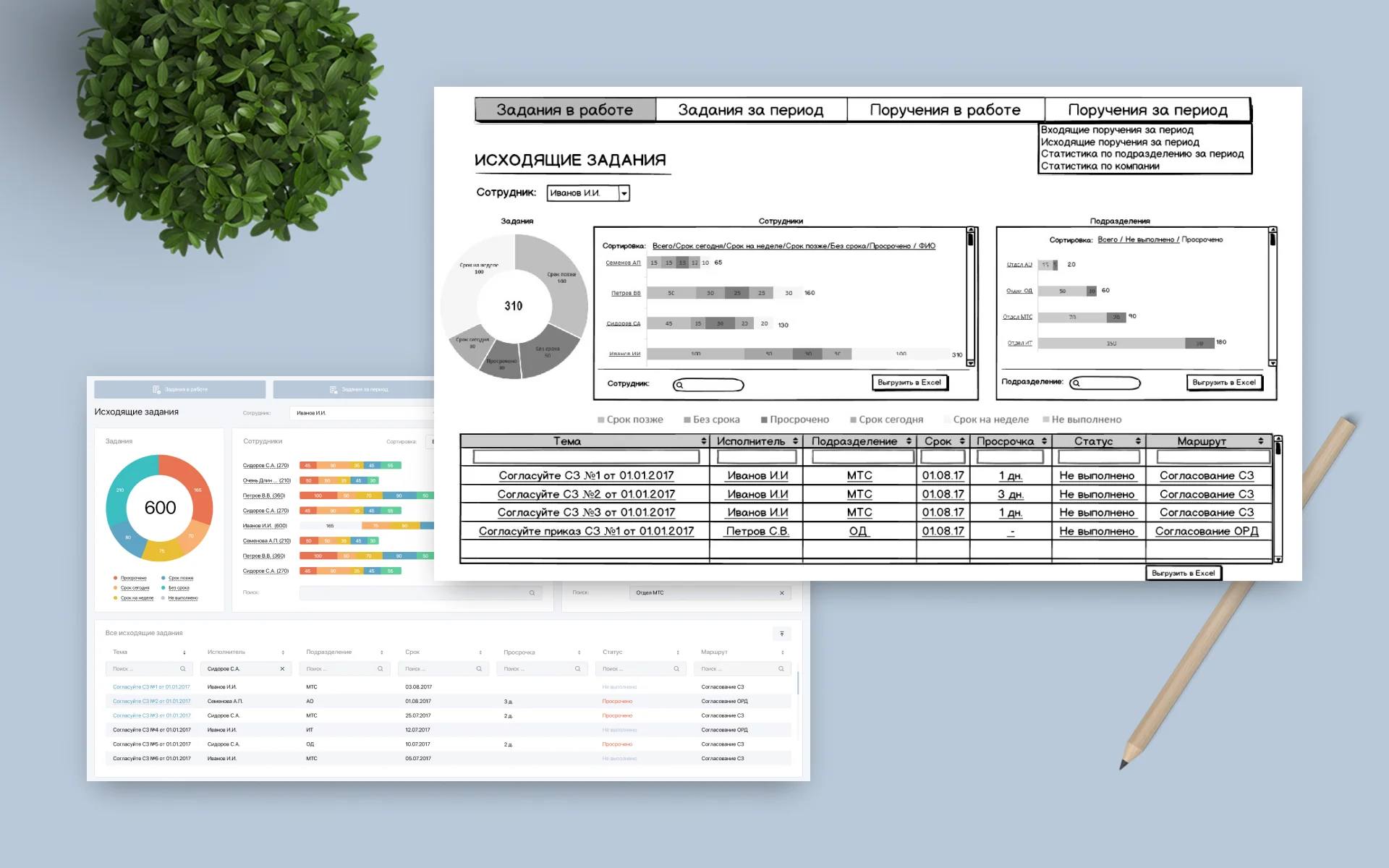The image size is (1389, 868).
Task: Click Выгрузить в Excel in Сотрудники panel
Action: point(909,383)
